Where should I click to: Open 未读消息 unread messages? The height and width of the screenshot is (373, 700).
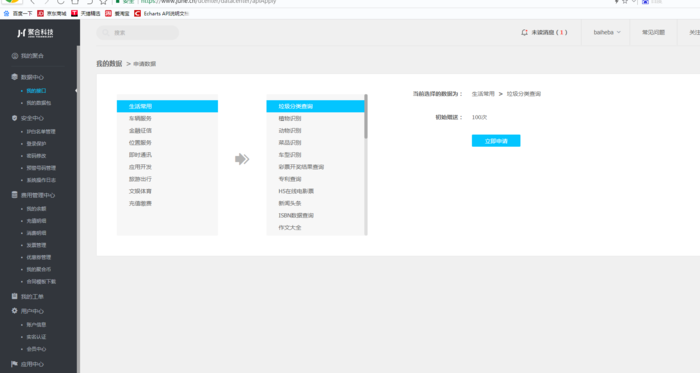pyautogui.click(x=549, y=33)
